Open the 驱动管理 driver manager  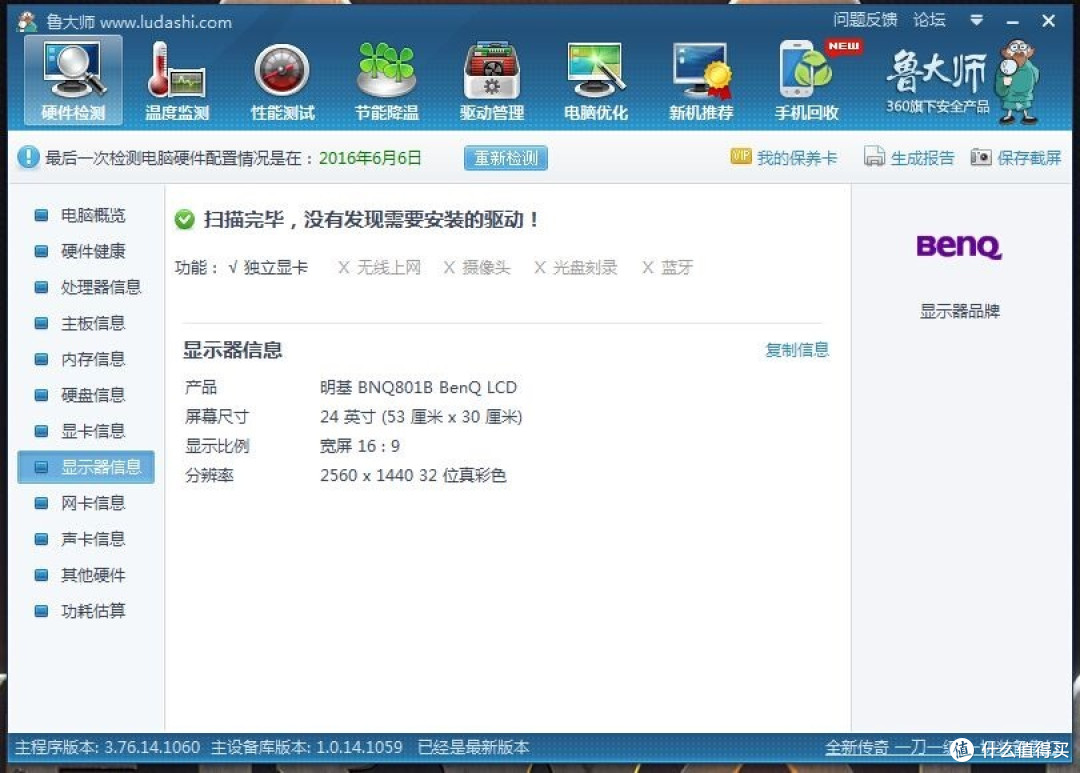point(492,81)
